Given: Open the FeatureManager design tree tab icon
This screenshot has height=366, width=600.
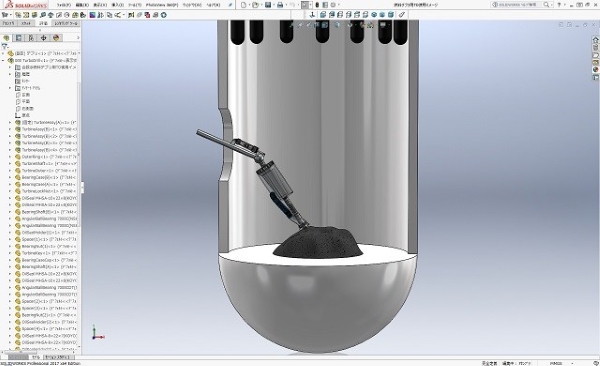Looking at the screenshot, I should [7, 38].
